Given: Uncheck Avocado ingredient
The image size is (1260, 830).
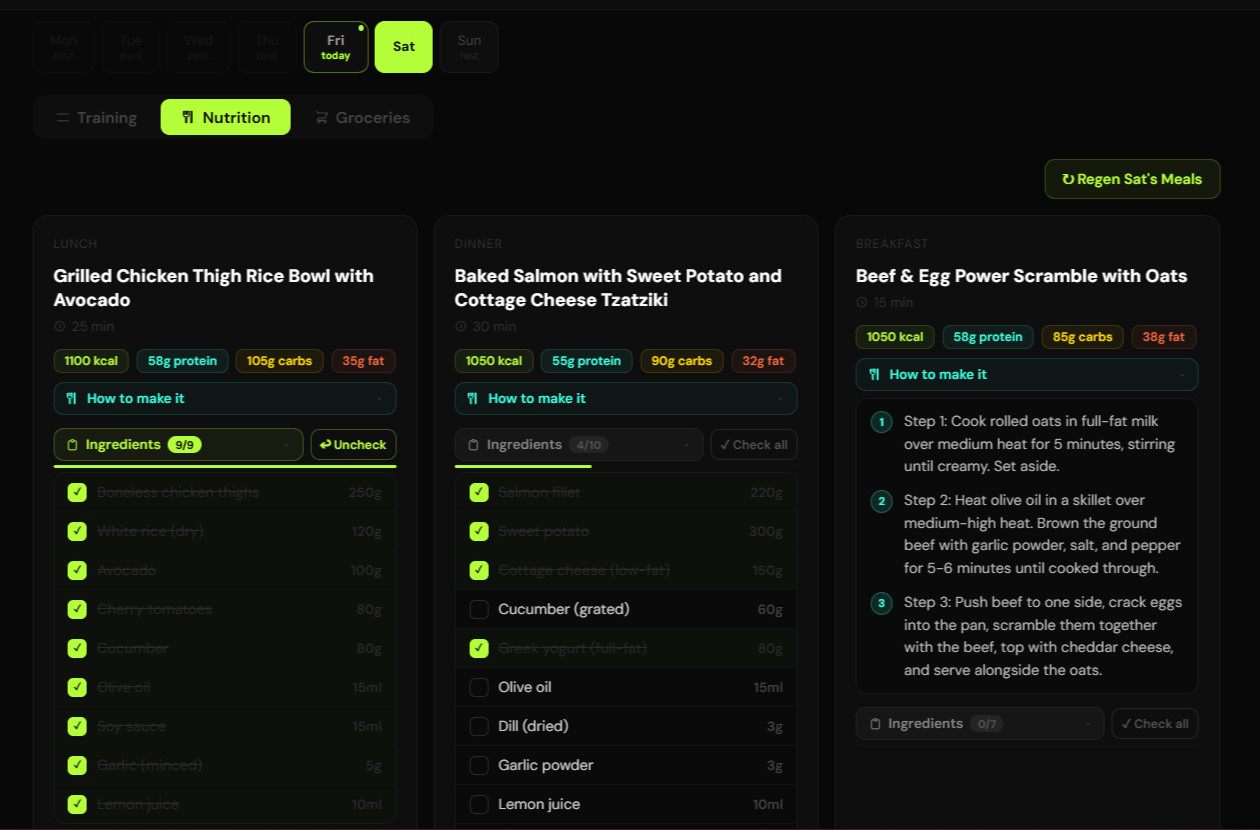Looking at the screenshot, I should coord(77,570).
